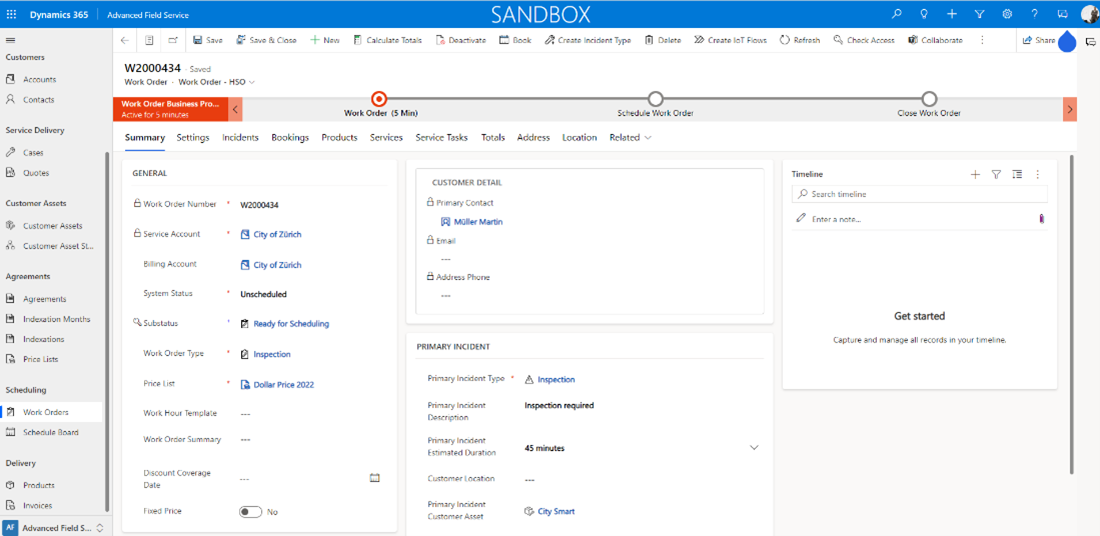Click the Dynamics 365 app launcher grid
This screenshot has width=1100, height=536.
click(x=12, y=15)
